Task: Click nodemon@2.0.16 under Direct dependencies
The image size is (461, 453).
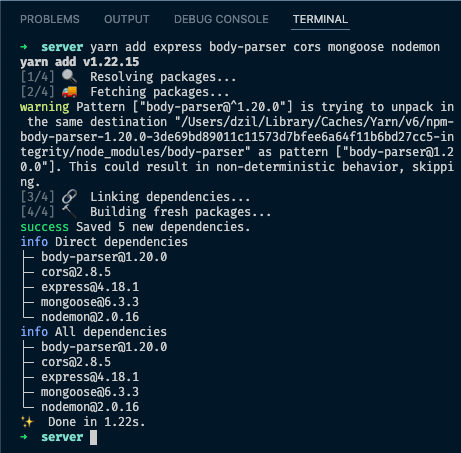Action: pos(90,317)
